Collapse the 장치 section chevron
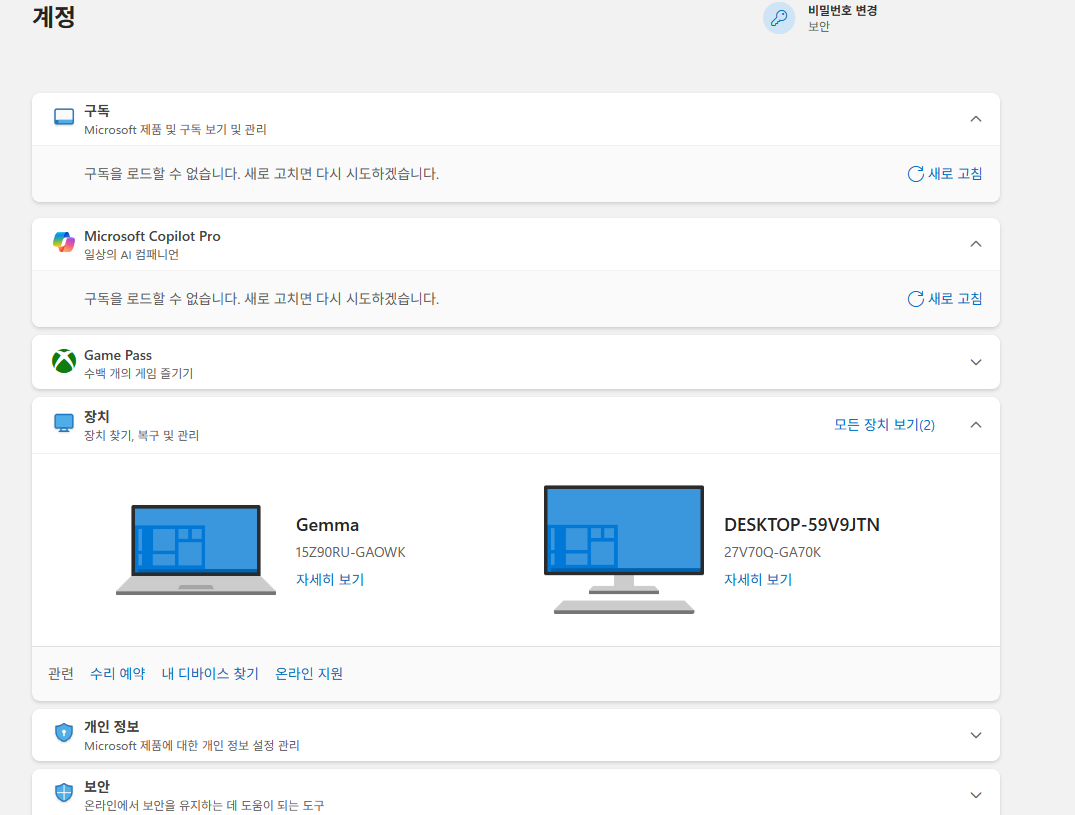Viewport: 1075px width, 815px height. coord(976,425)
